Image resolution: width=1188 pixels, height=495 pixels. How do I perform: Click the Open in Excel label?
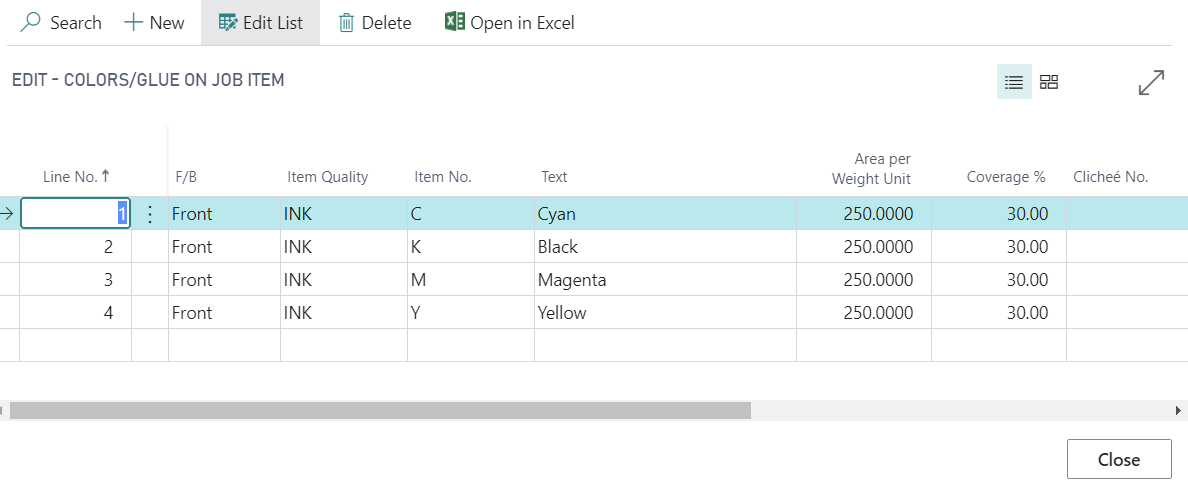coord(522,23)
